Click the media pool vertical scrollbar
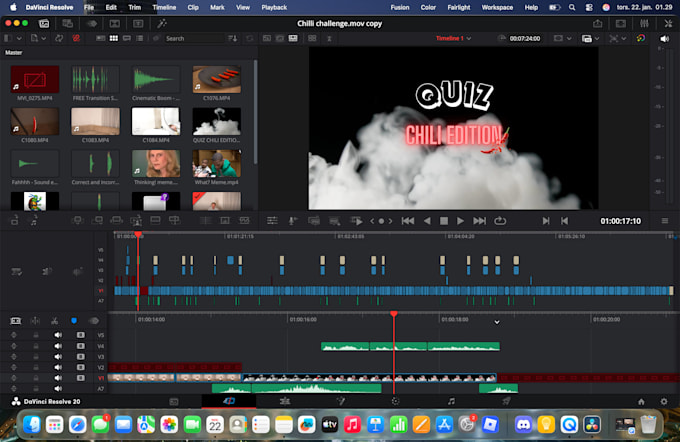Image resolution: width=680 pixels, height=442 pixels. pos(255,112)
